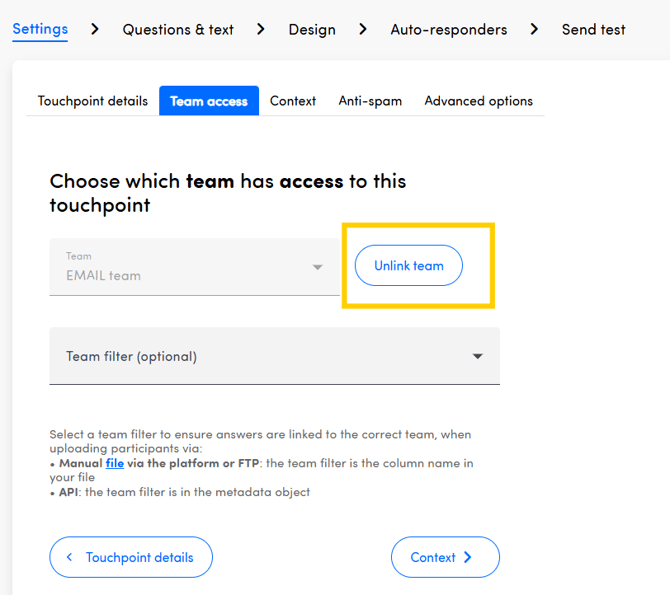Viewport: 670px width, 595px height.
Task: Click the Context next button
Action: (444, 557)
